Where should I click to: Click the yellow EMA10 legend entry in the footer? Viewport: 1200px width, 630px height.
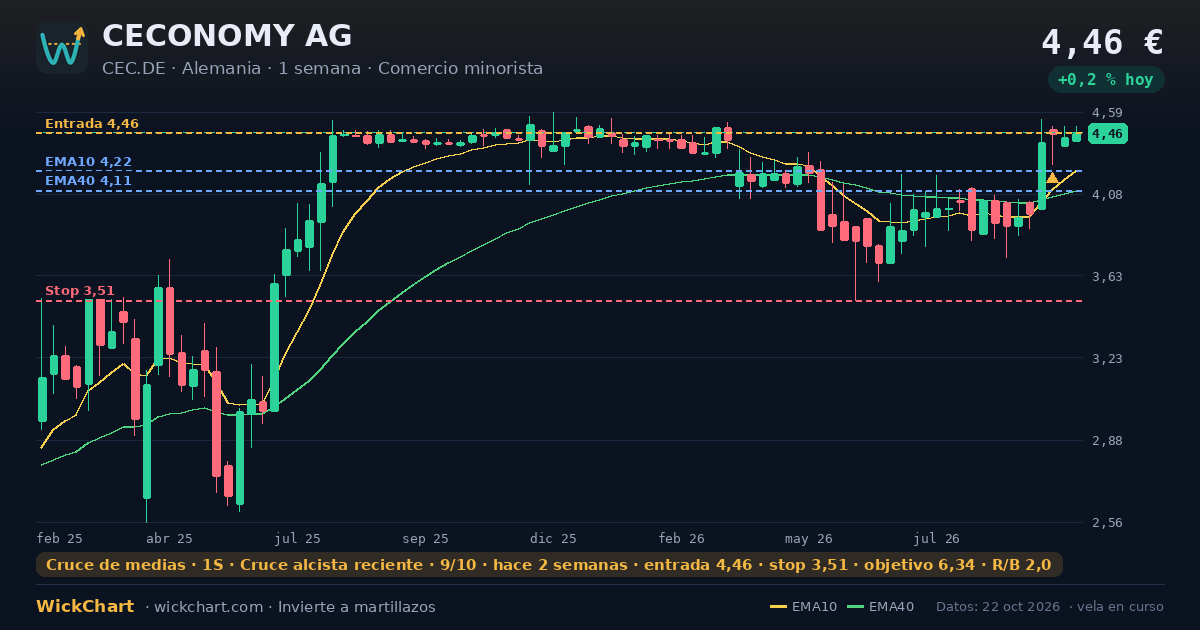tap(803, 607)
